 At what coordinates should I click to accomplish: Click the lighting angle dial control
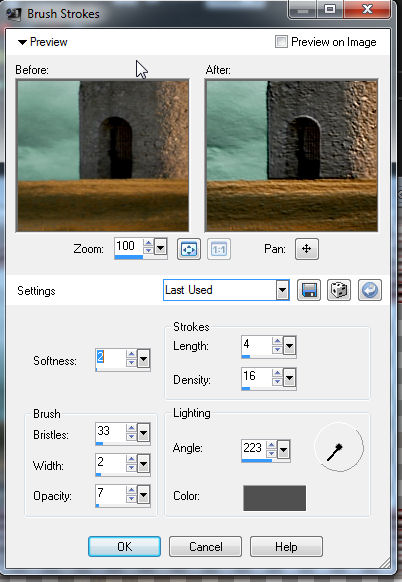339,447
